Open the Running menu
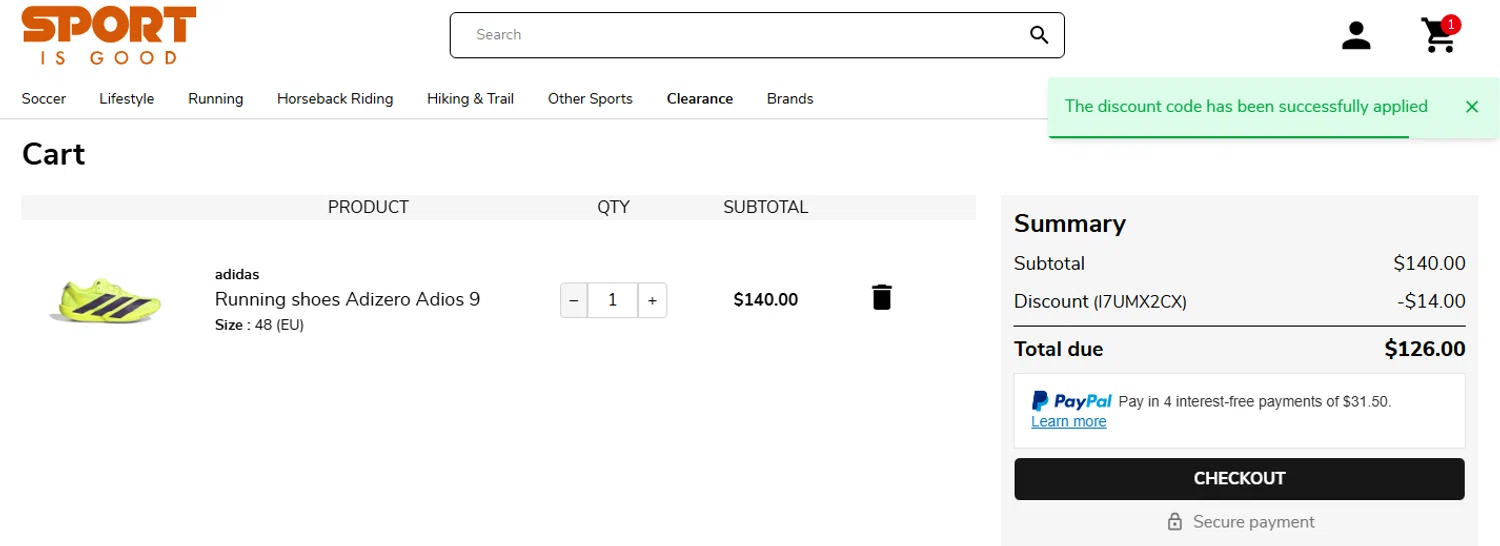The height and width of the screenshot is (546, 1500). (216, 99)
